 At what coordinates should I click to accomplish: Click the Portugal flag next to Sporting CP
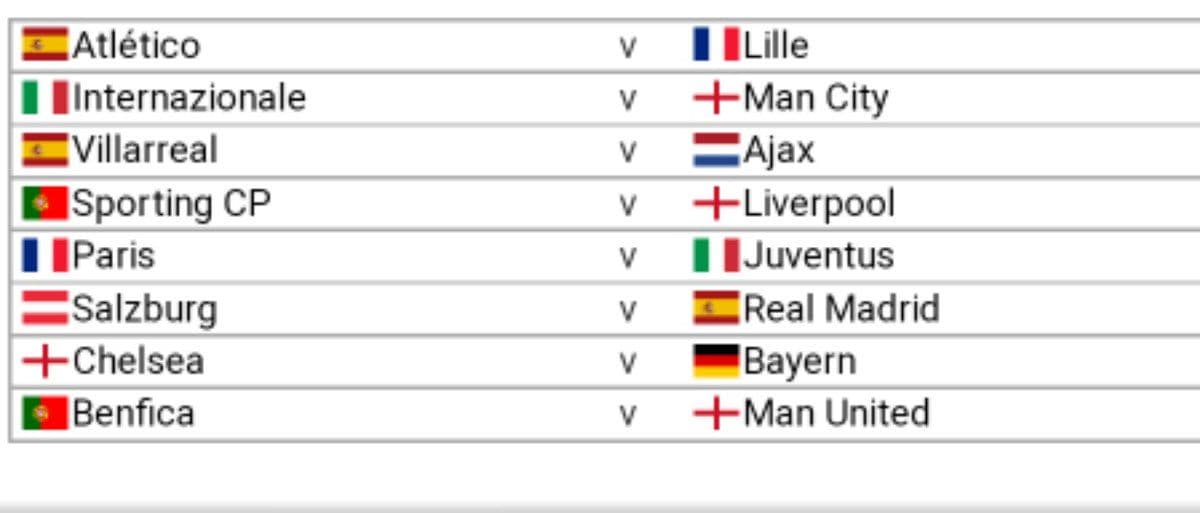point(45,204)
